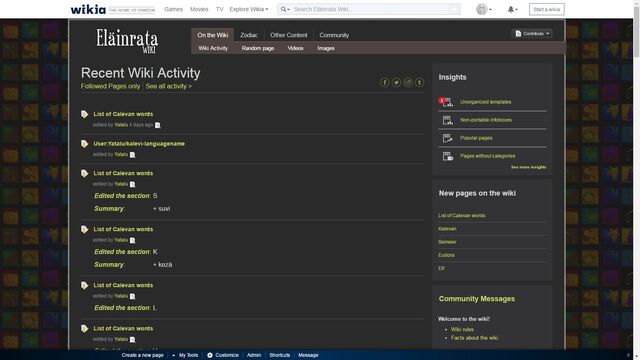
Task: Expand the Explore Wikia dropdown
Action: point(249,9)
